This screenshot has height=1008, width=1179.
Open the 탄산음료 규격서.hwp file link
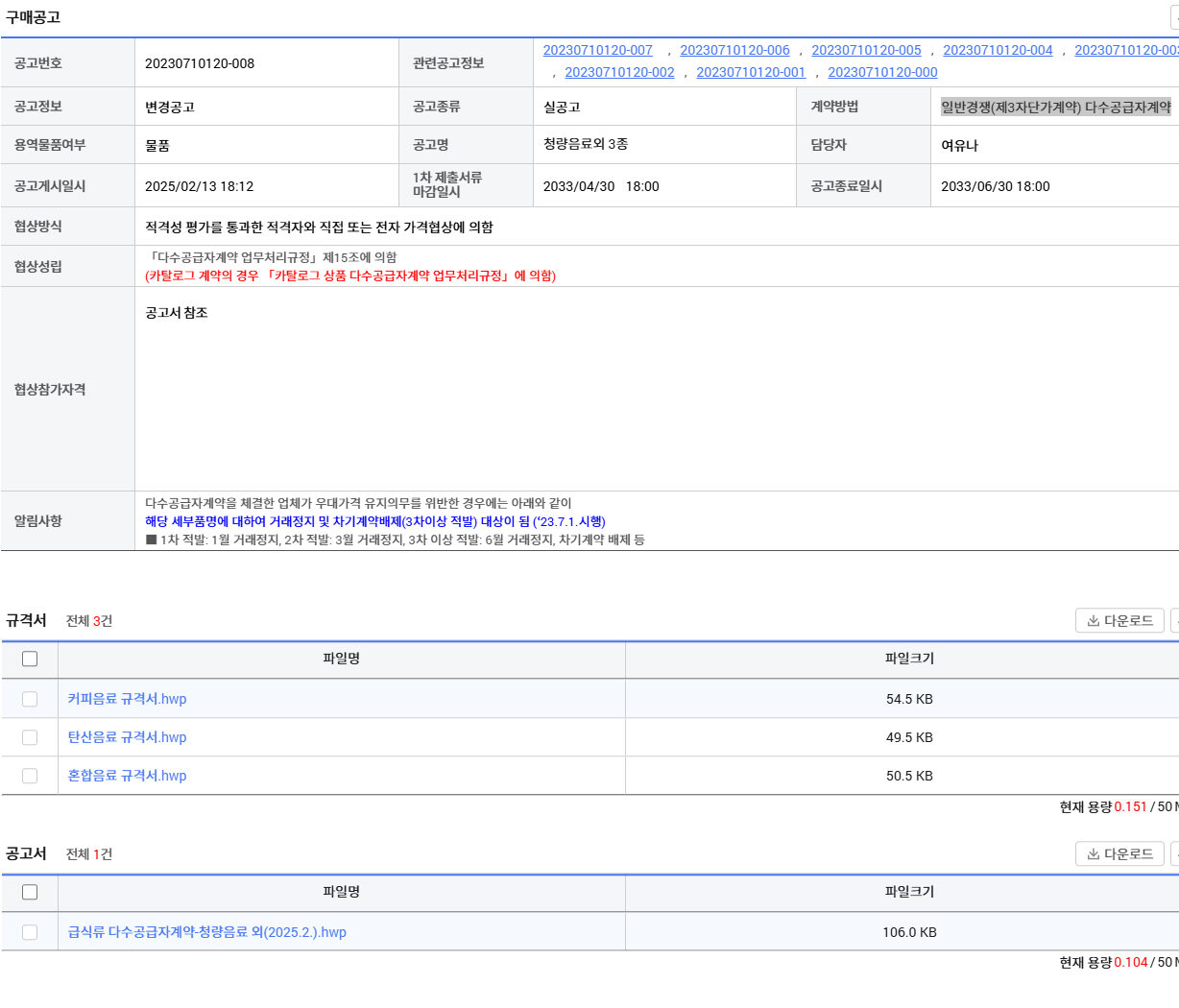127,737
